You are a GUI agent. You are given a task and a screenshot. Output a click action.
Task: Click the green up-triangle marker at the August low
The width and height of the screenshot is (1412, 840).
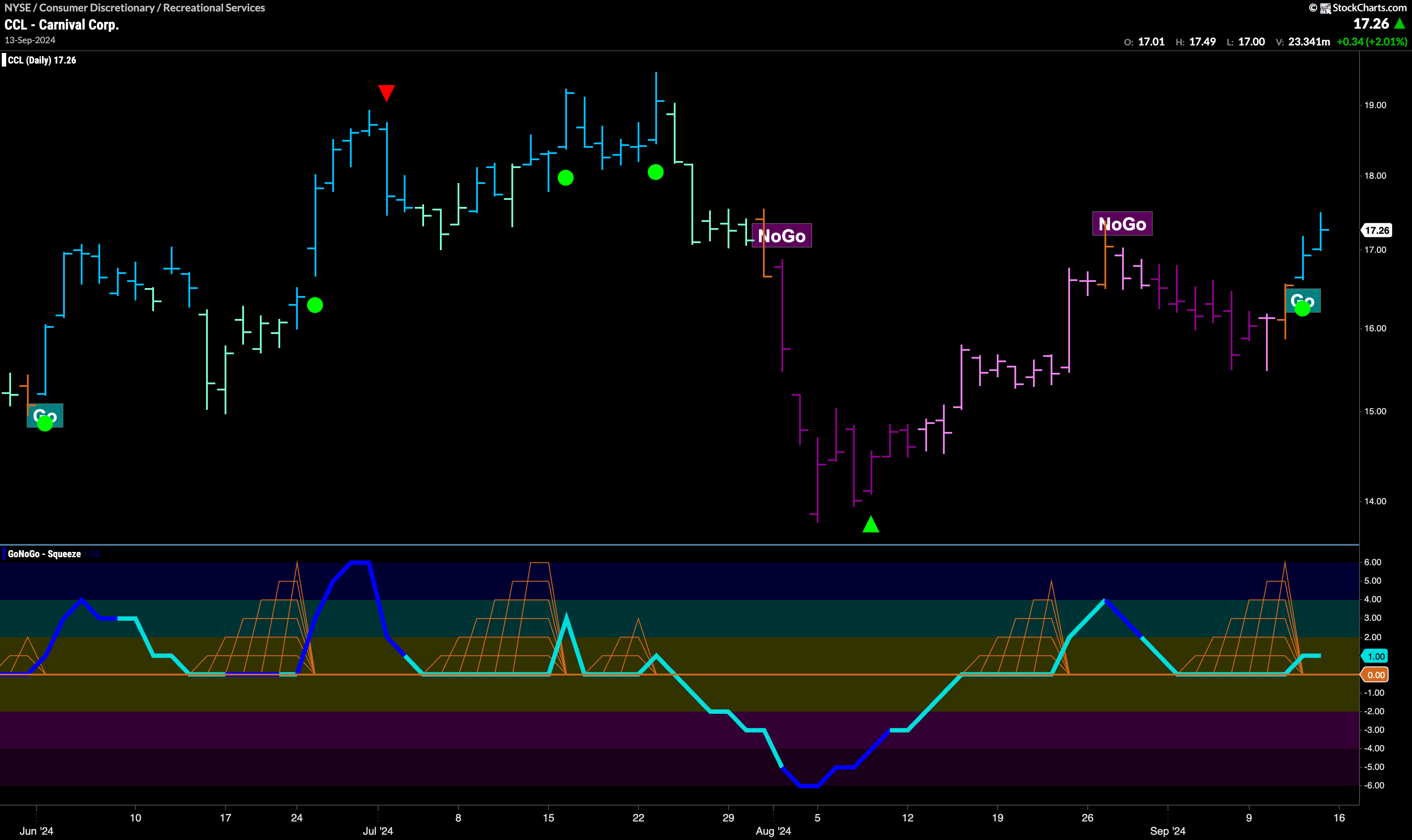coord(871,524)
